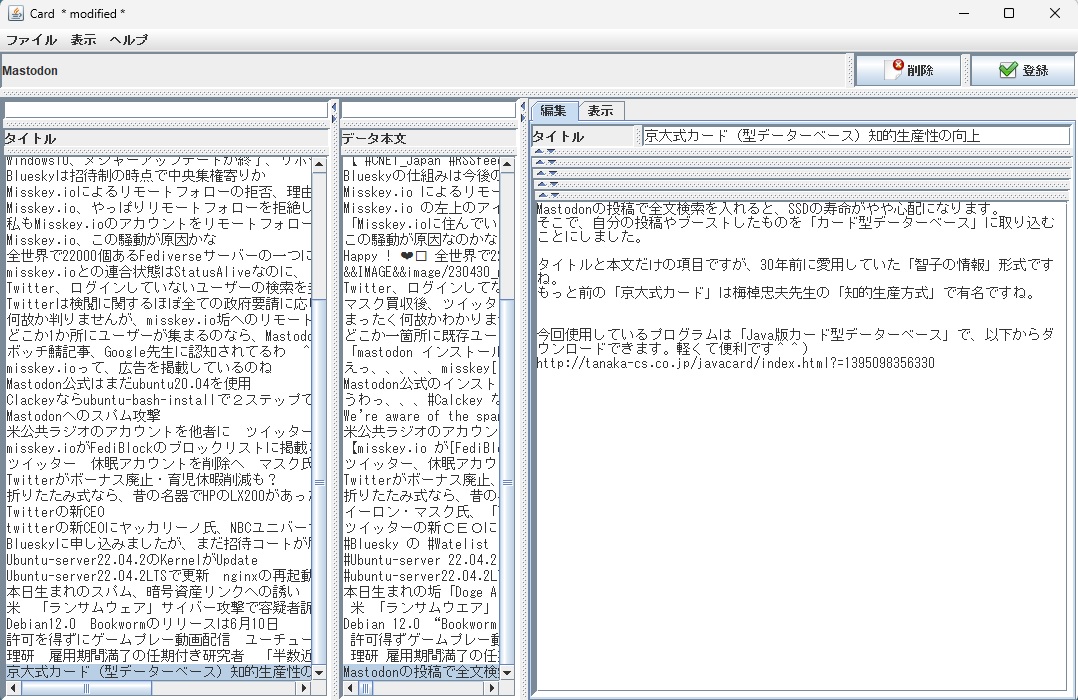Select title row starting '京大式カード（型データーベース）'
The height and width of the screenshot is (700, 1078).
click(158, 672)
